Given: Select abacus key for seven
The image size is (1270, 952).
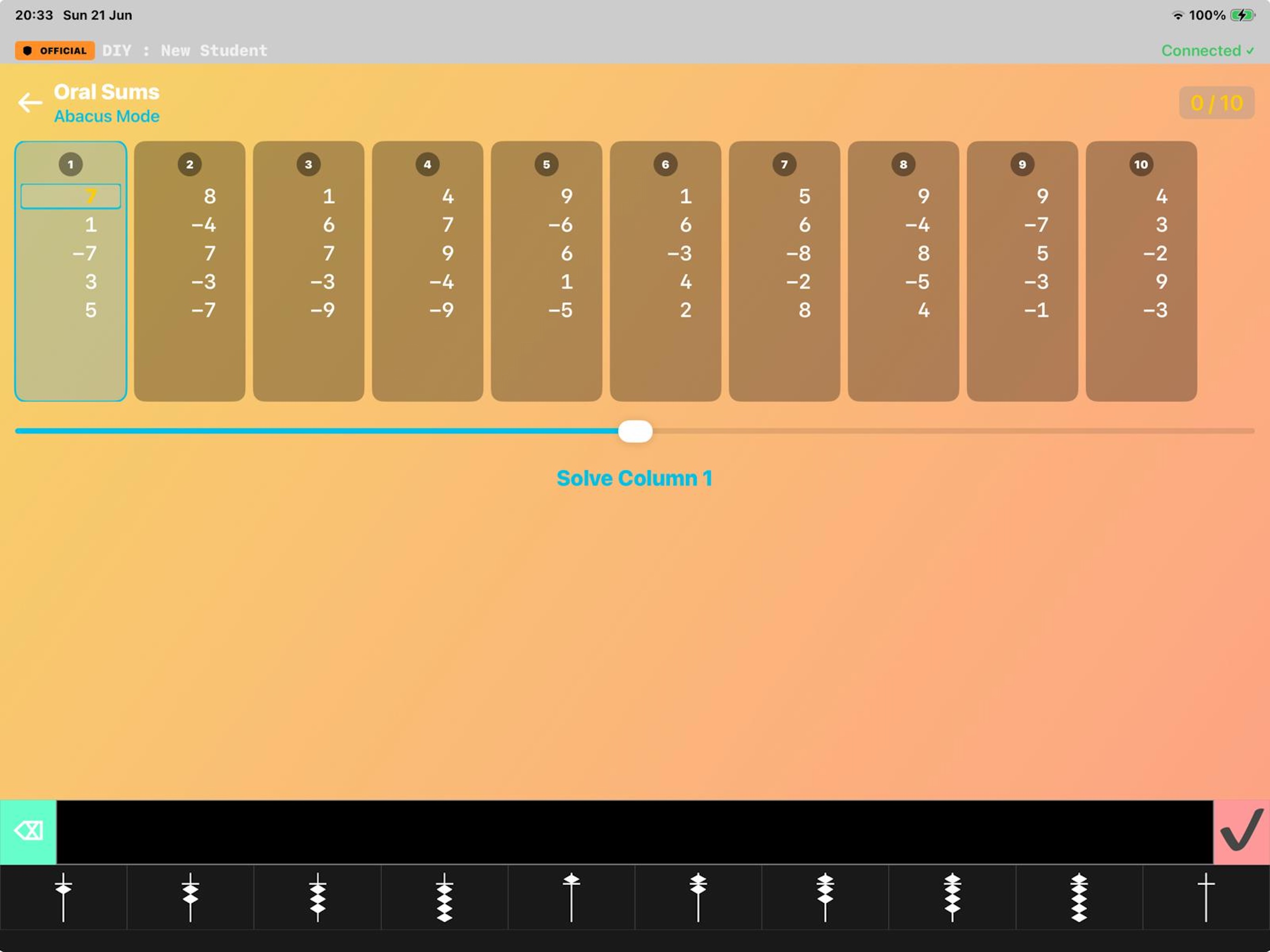Looking at the screenshot, I should point(825,898).
